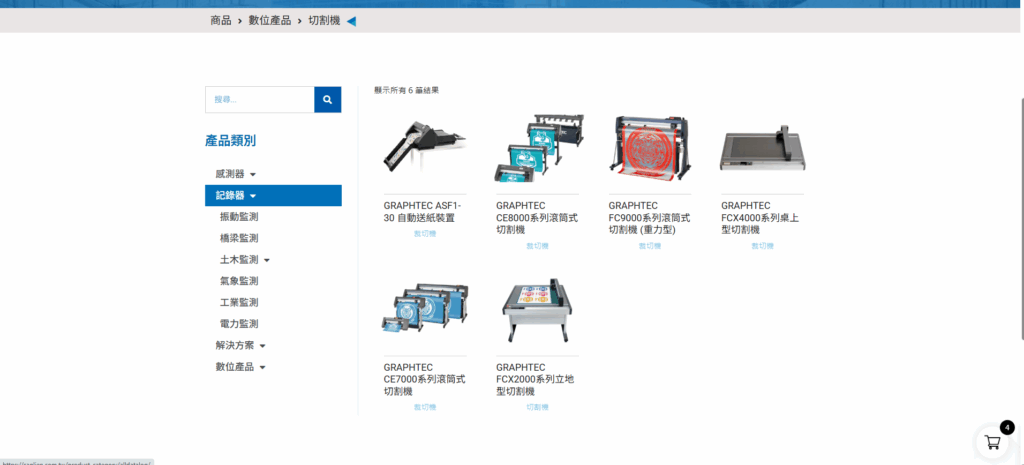The height and width of the screenshot is (465, 1024).
Task: Expand the 感測器 category dropdown
Action: tap(253, 174)
